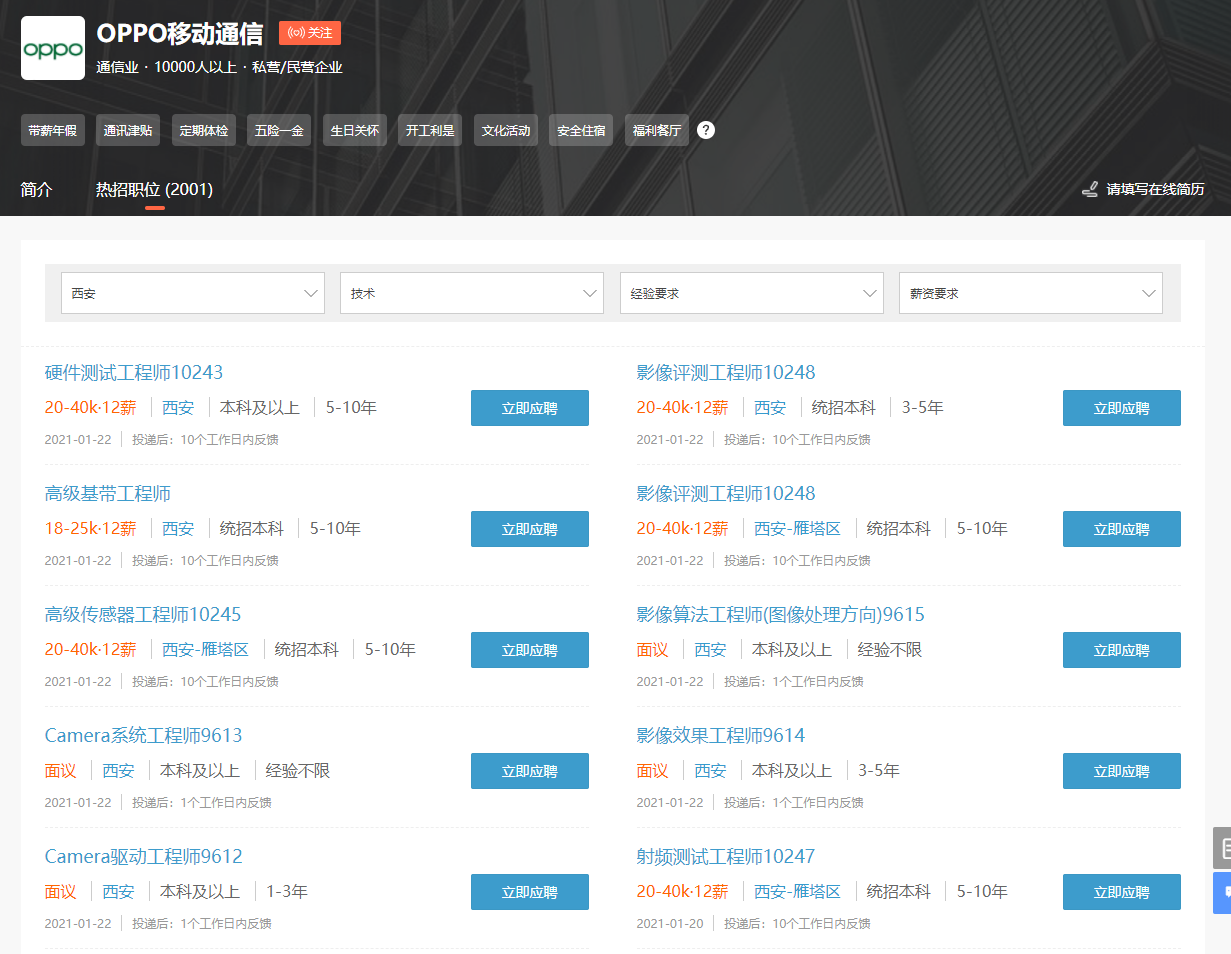Expand the 薪资要求 dropdown
Viewport: 1231px width, 954px height.
point(1030,294)
